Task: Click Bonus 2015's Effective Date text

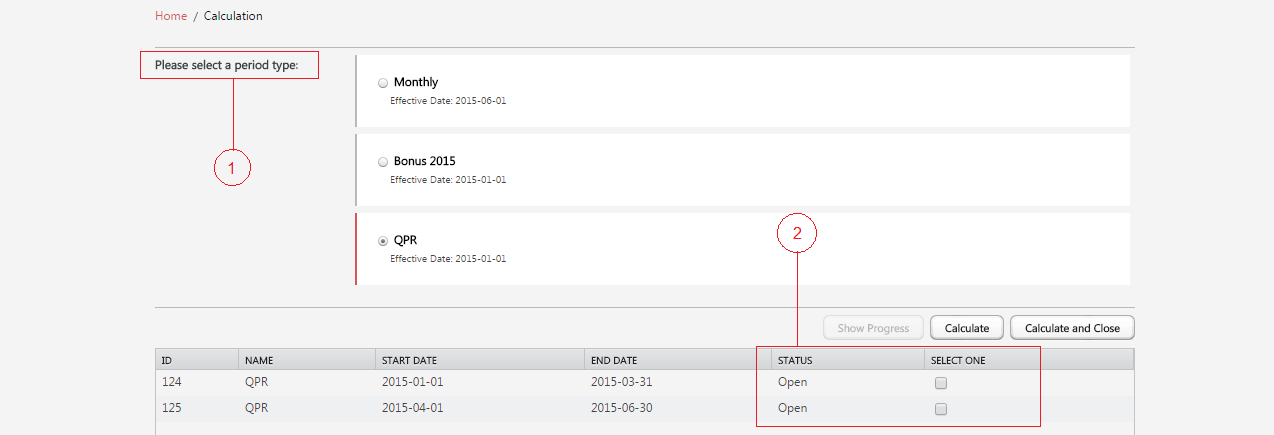Action: coord(448,180)
